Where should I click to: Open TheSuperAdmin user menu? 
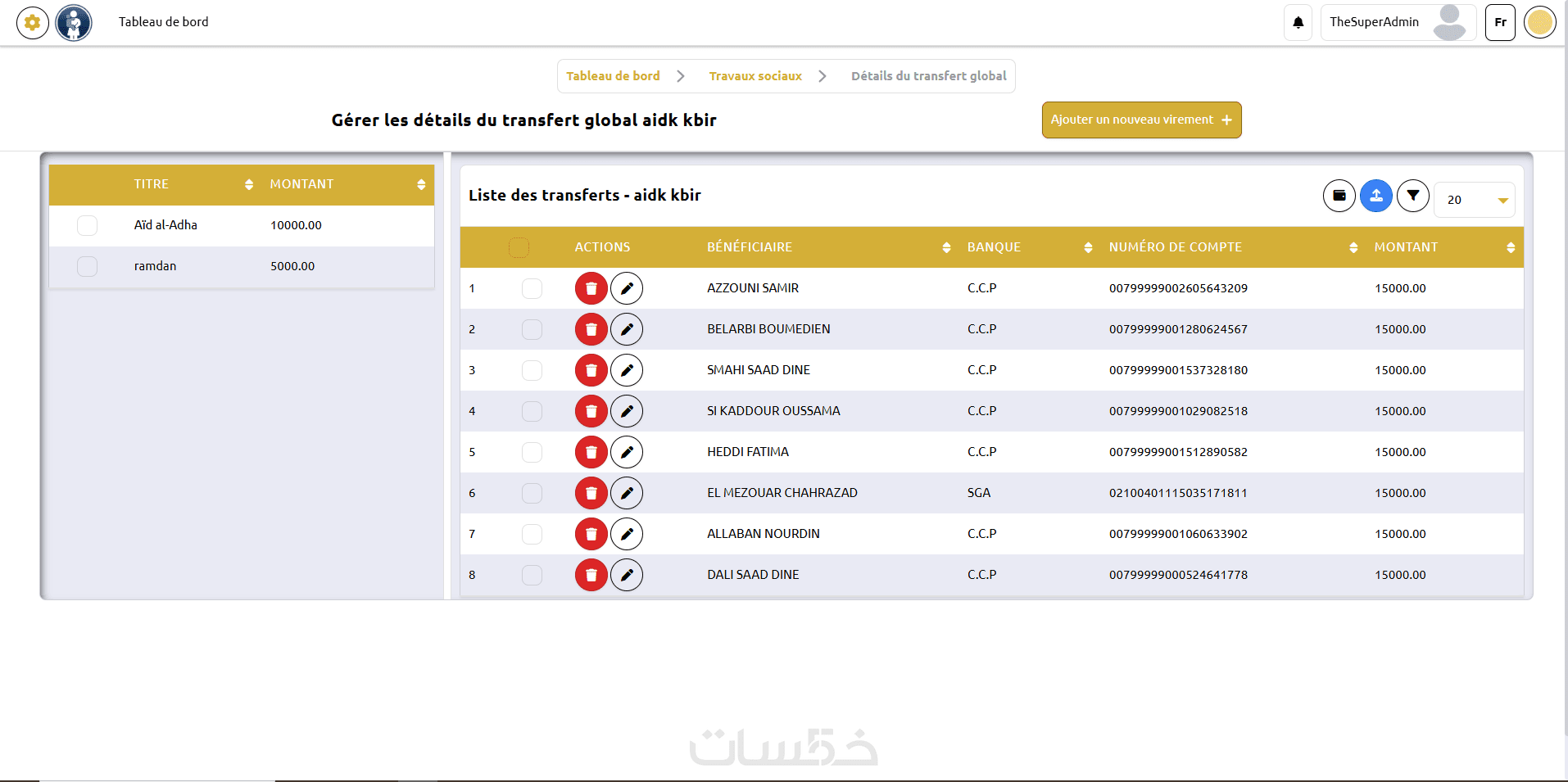click(1398, 22)
